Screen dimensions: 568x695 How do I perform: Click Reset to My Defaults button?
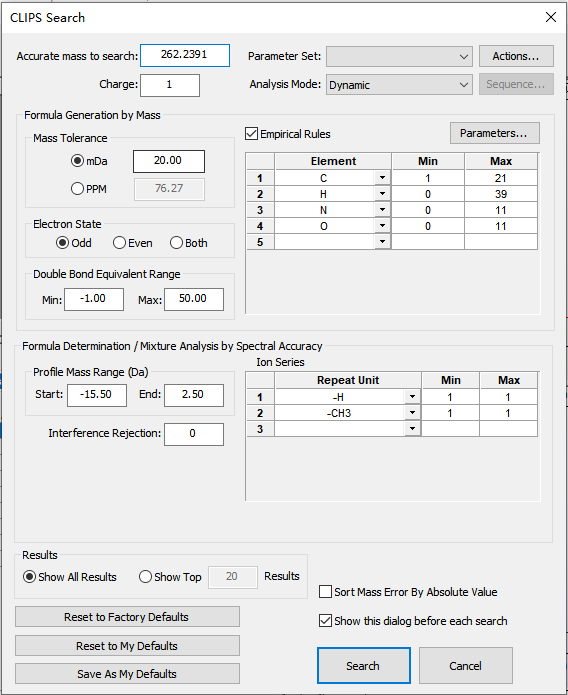(127, 646)
